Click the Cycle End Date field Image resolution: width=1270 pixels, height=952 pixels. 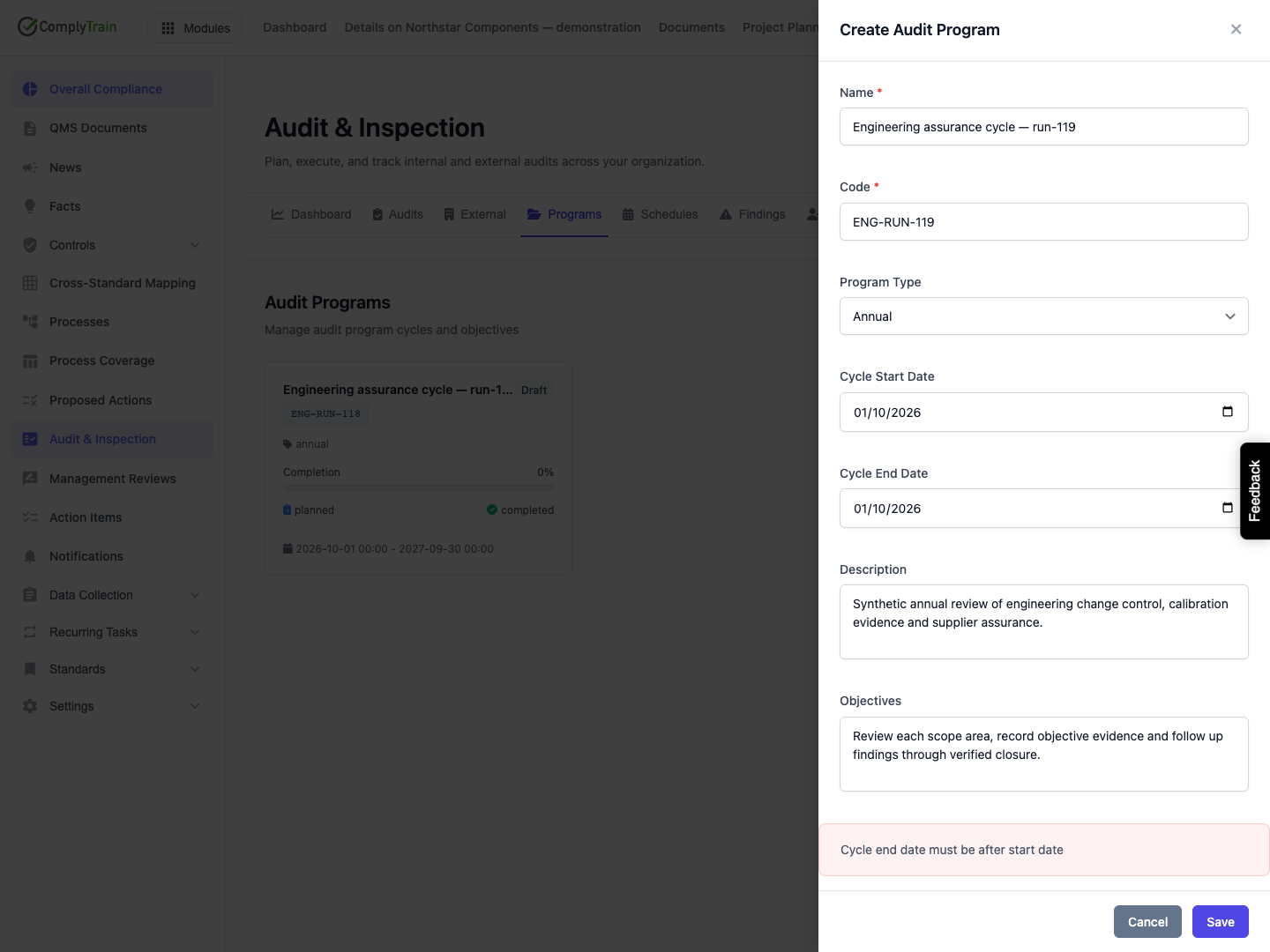point(1044,509)
